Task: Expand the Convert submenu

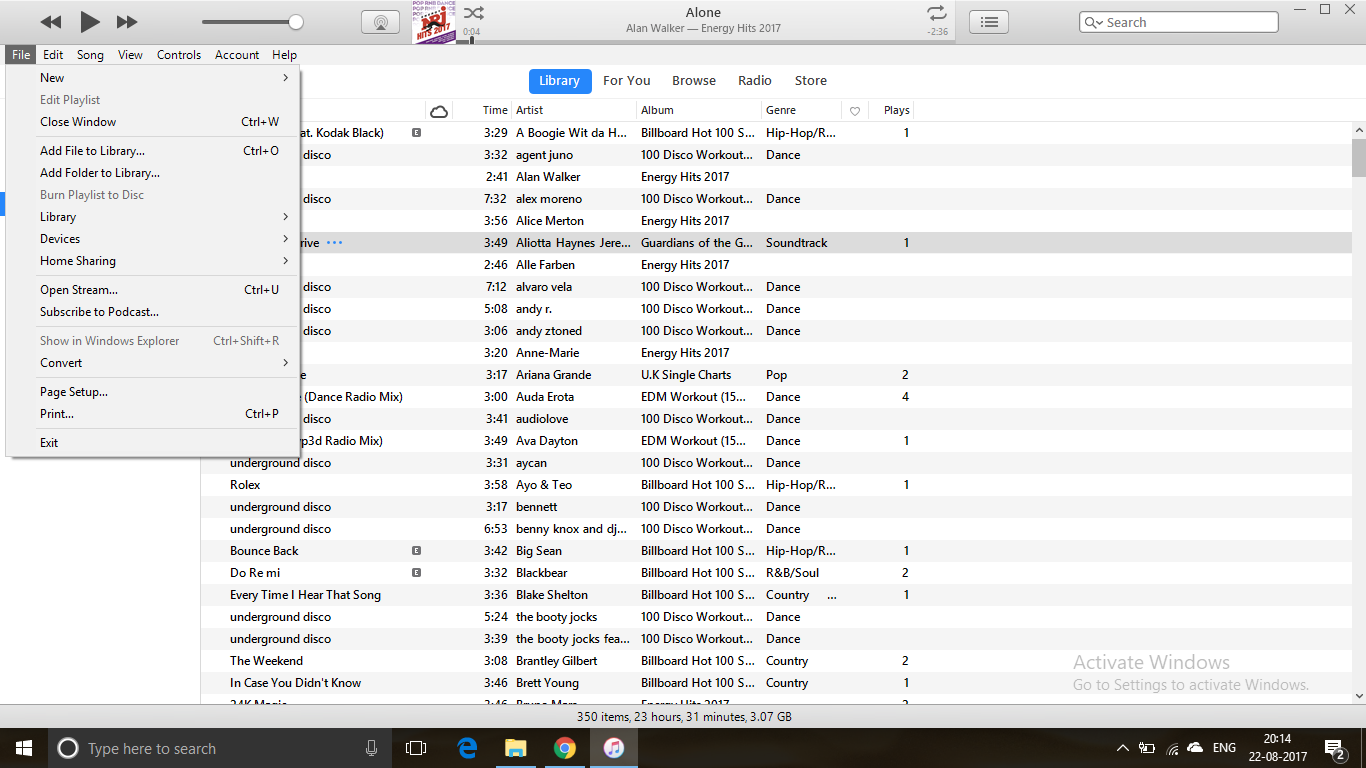Action: click(153, 363)
